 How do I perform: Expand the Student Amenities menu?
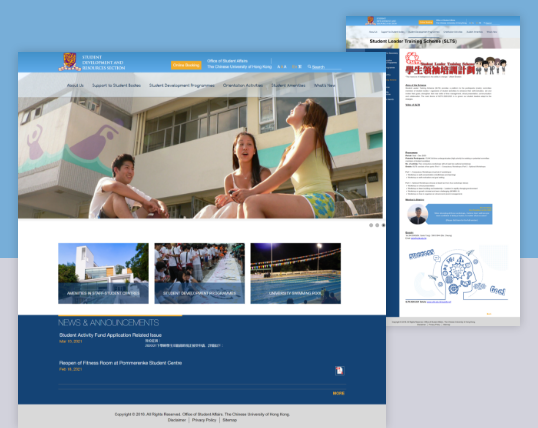[288, 85]
